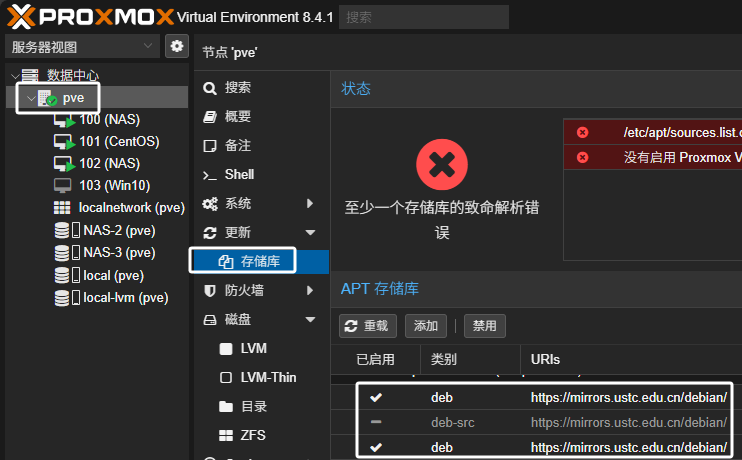This screenshot has height=460, width=742.
Task: Click the Proxmox logo
Action: coord(90,17)
